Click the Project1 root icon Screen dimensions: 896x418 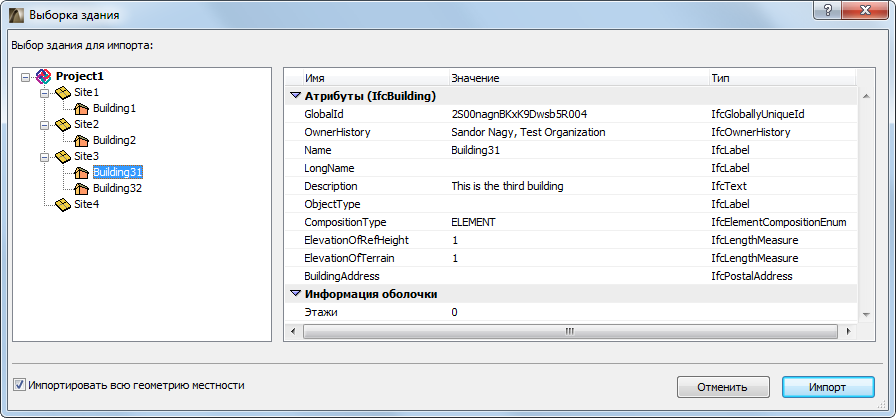click(43, 76)
